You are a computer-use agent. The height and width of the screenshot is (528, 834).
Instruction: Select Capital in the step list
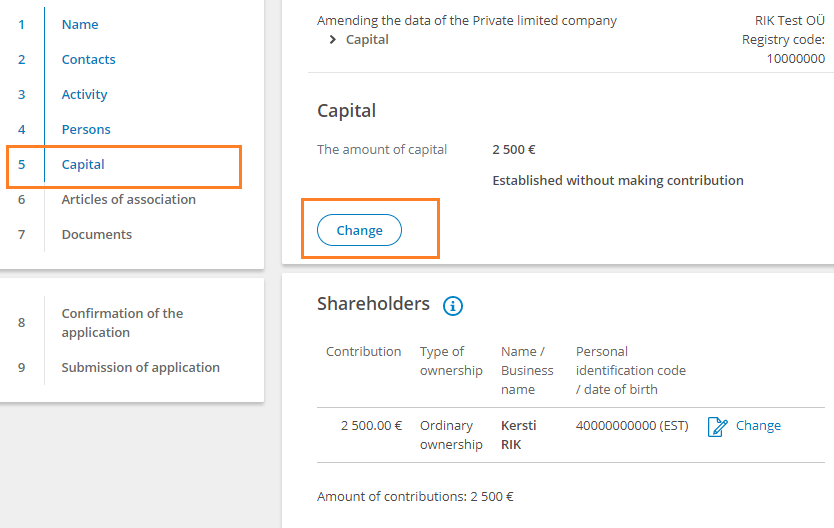[x=83, y=164]
